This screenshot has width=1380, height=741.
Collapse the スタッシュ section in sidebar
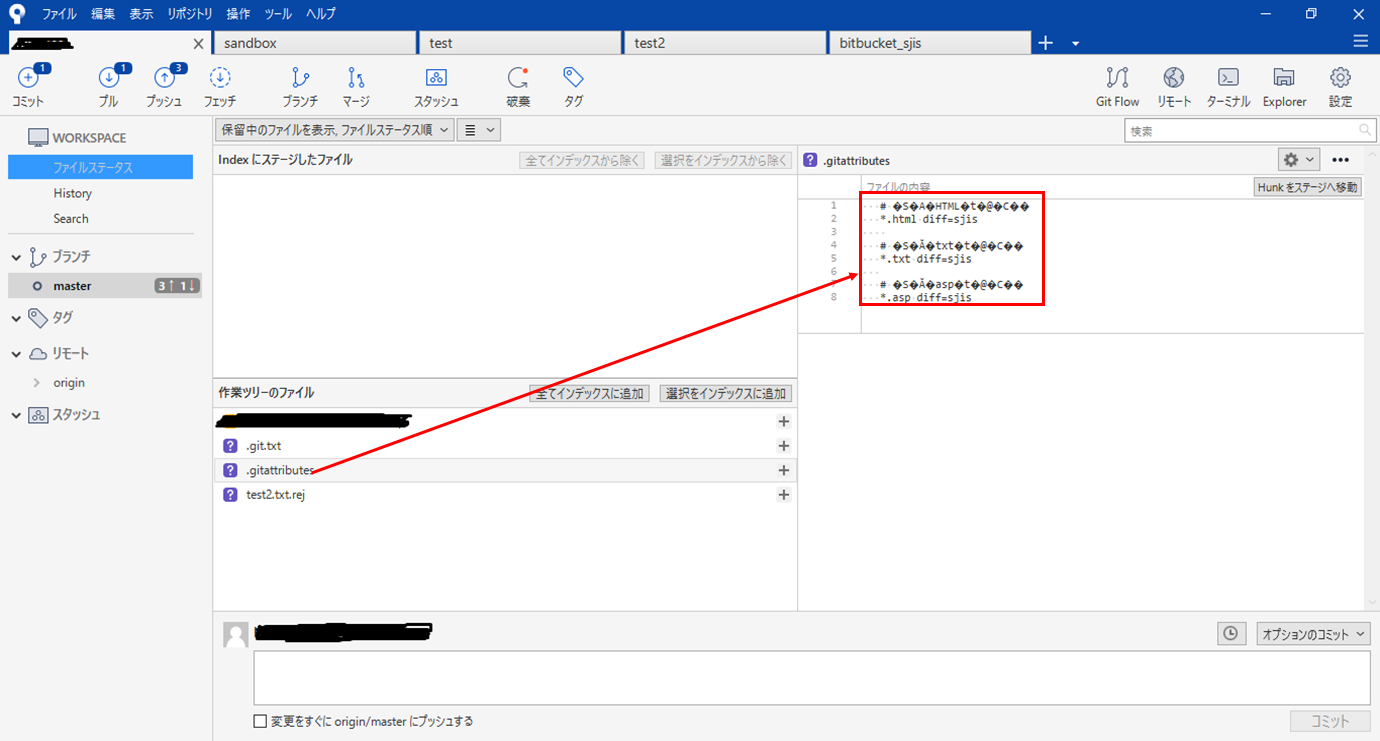pyautogui.click(x=16, y=415)
